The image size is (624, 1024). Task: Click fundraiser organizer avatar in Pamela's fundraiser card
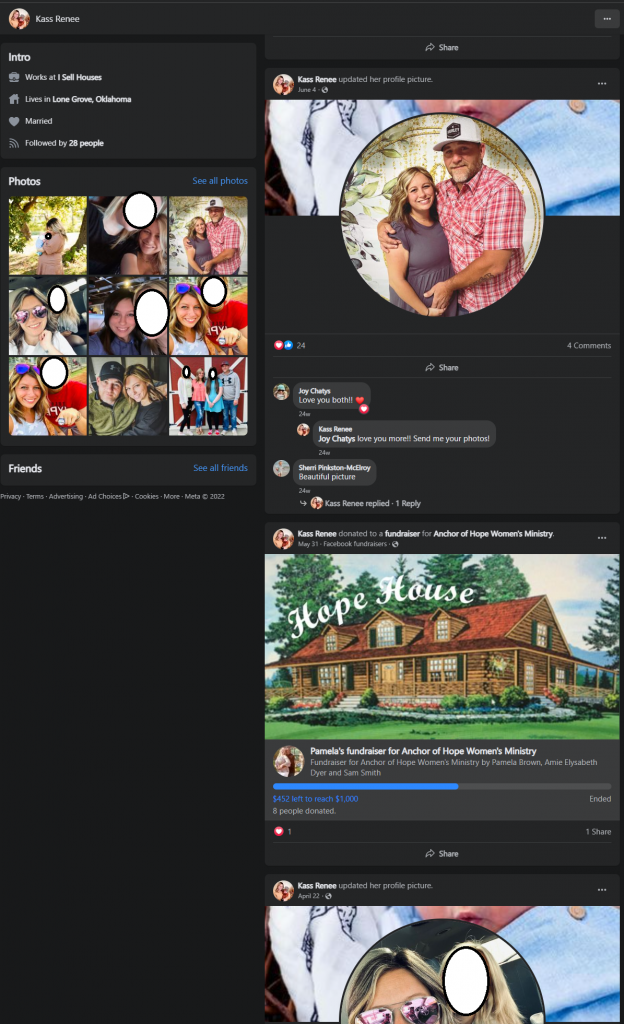[289, 761]
